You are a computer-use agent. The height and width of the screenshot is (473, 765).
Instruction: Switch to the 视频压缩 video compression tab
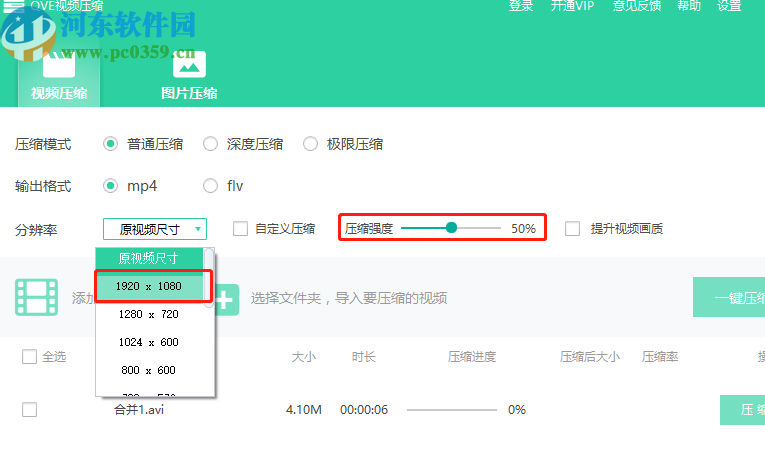(x=59, y=78)
